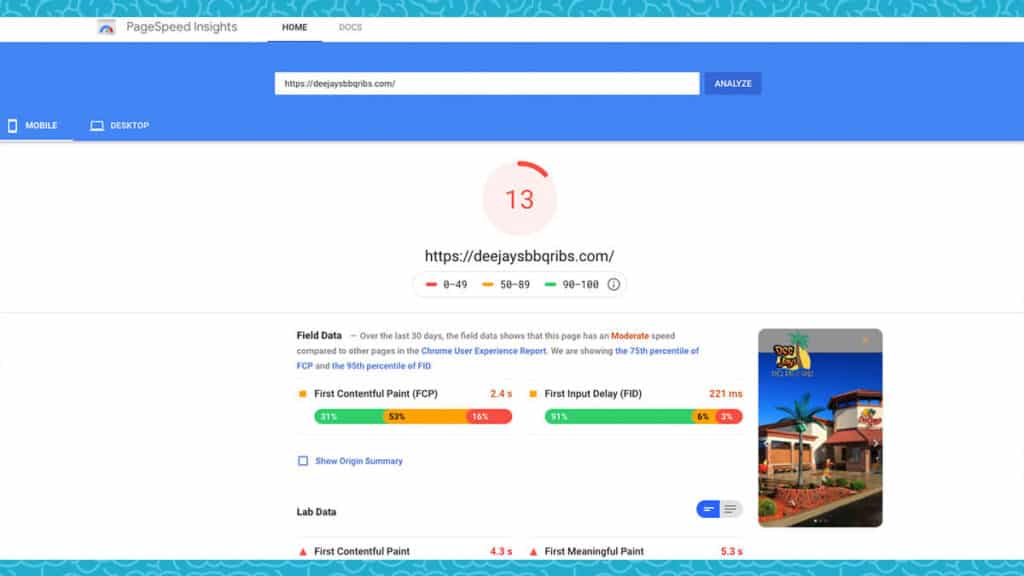
Task: Click the URL input field
Action: [487, 84]
